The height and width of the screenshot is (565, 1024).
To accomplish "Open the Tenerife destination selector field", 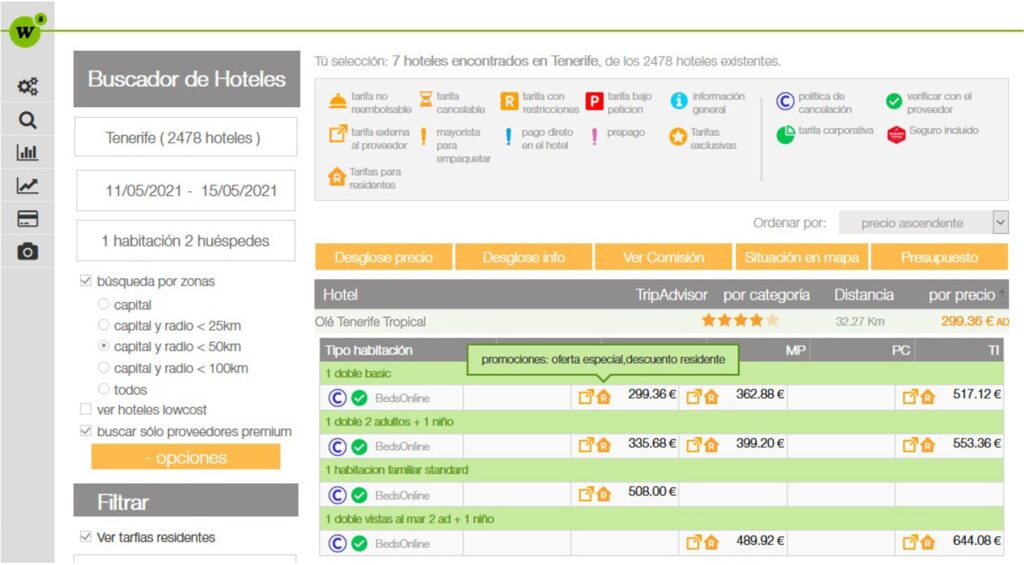I will 185,137.
